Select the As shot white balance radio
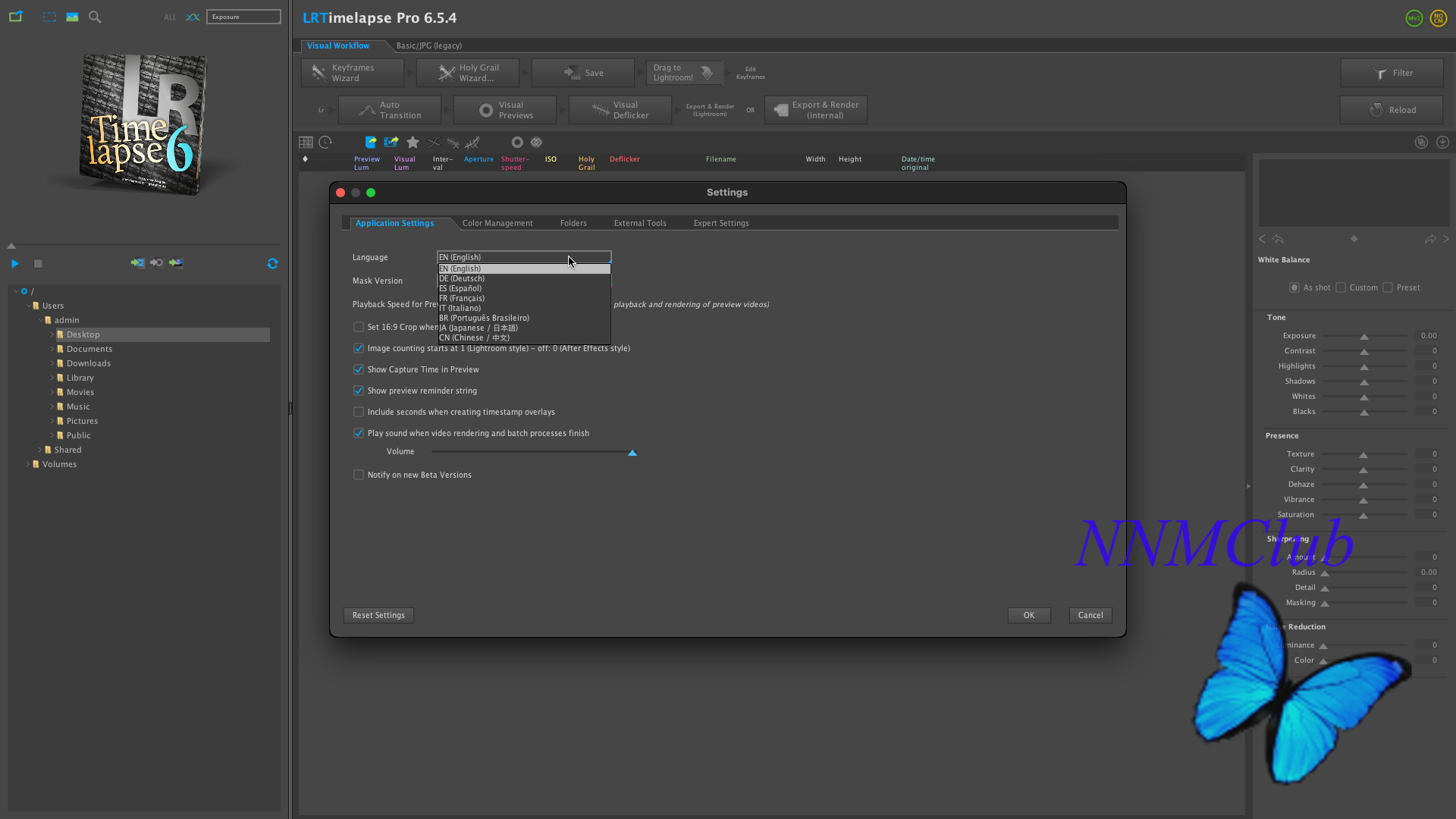Screen dimensions: 1456x819 (1294, 287)
